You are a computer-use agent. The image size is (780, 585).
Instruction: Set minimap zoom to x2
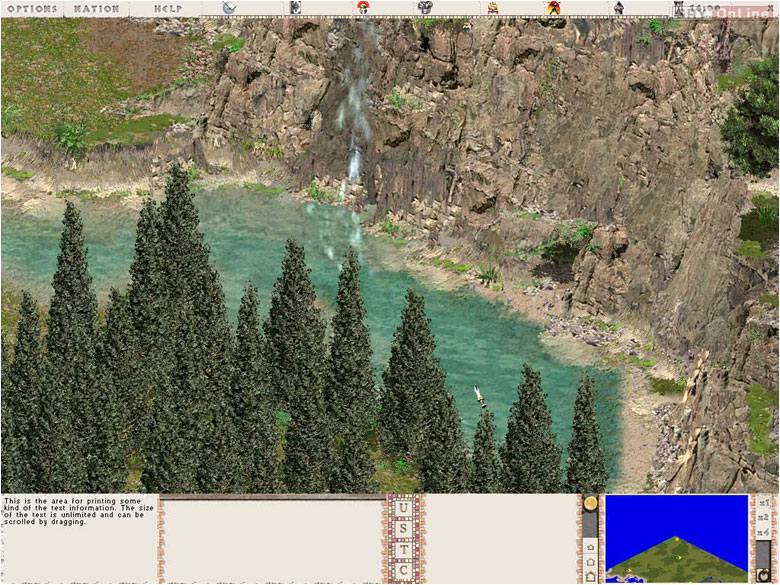764,518
